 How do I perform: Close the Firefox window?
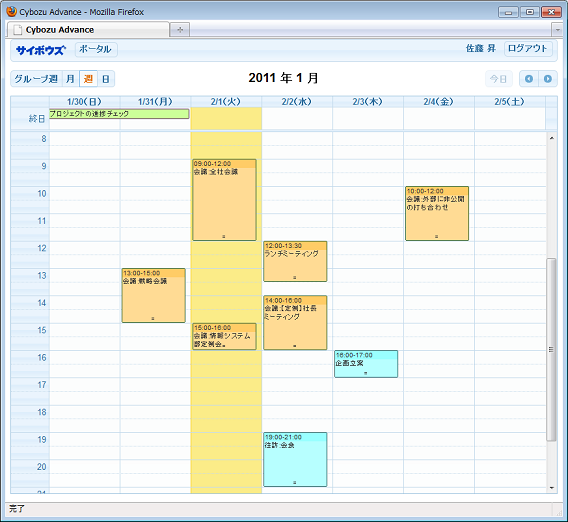click(x=551, y=12)
